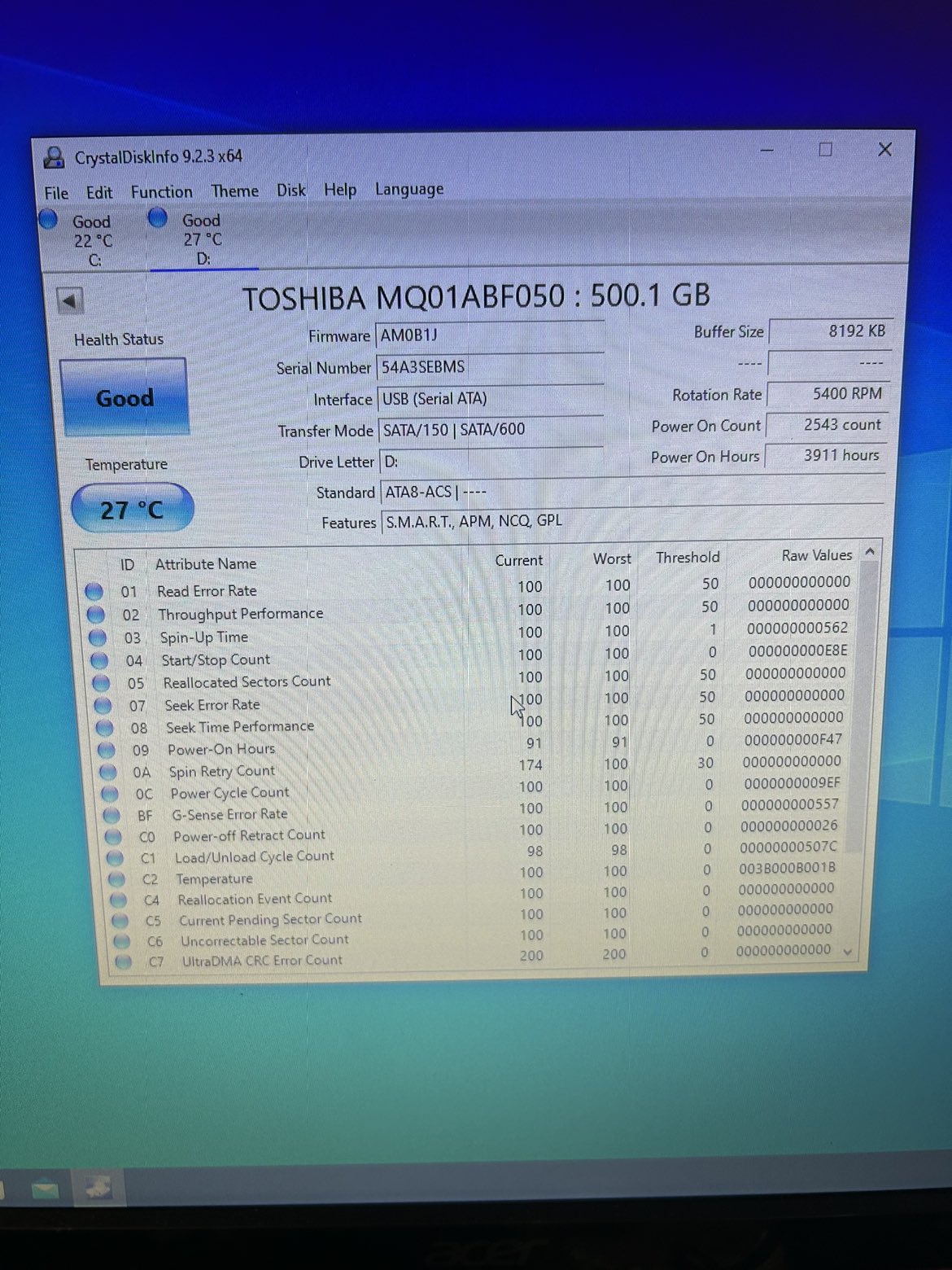Select raw value 003B000B001B for Temperature
The width and height of the screenshot is (952, 1270).
[x=787, y=869]
